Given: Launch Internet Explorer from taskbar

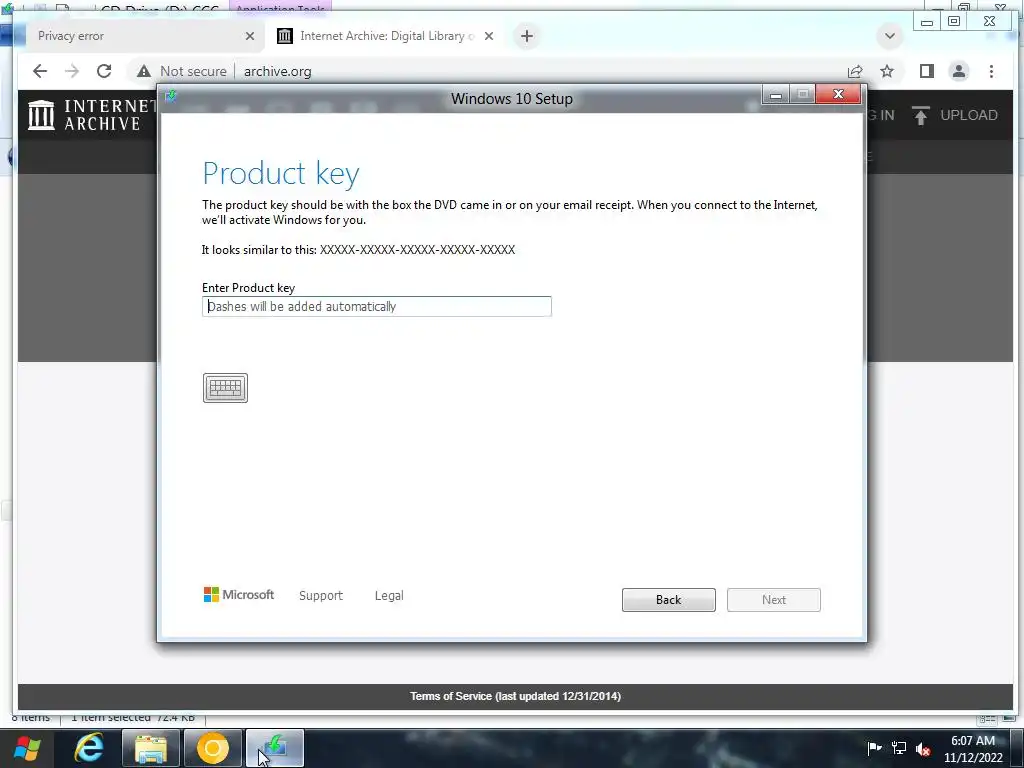Looking at the screenshot, I should point(89,748).
